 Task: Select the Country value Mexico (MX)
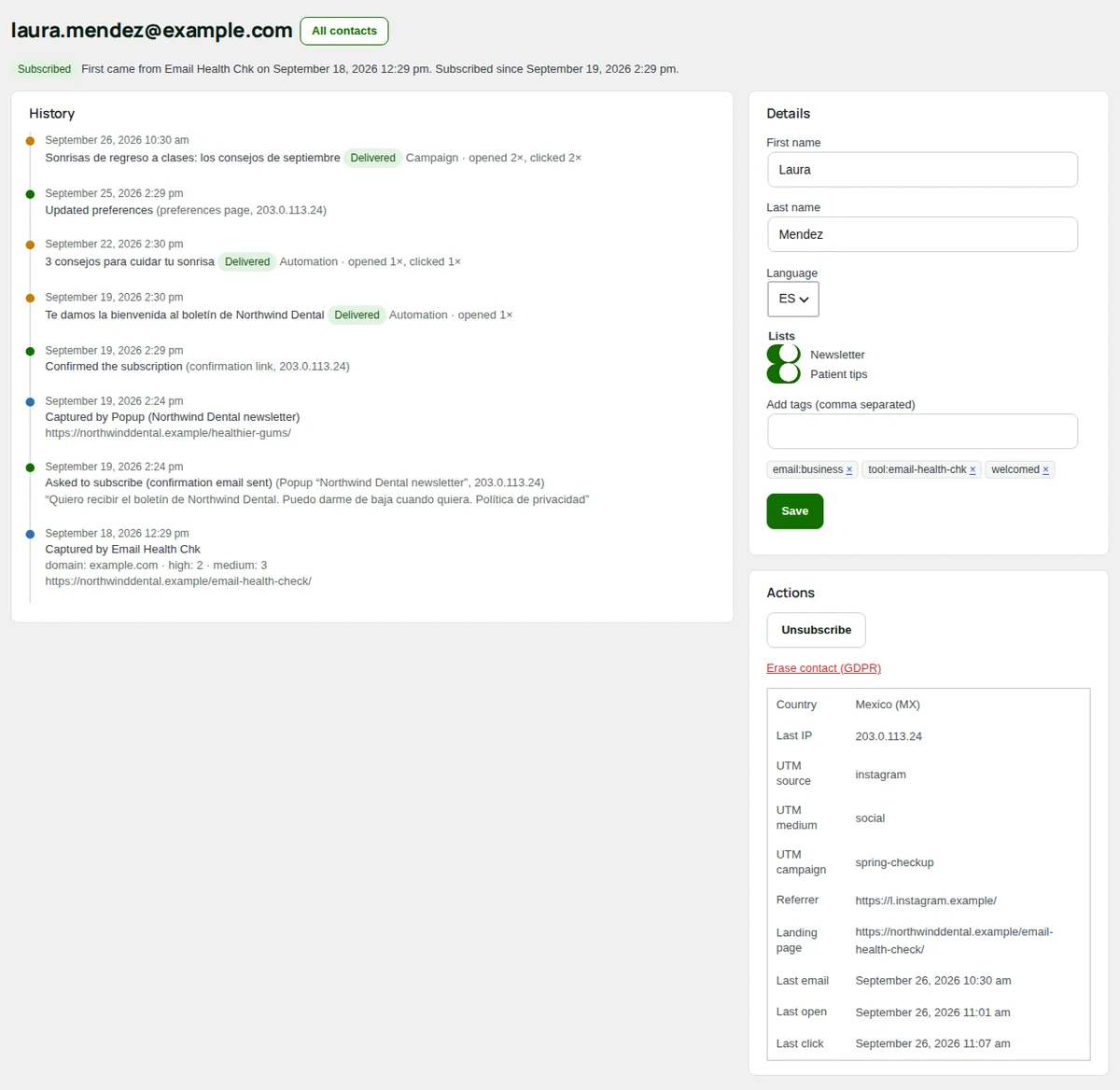(x=888, y=705)
